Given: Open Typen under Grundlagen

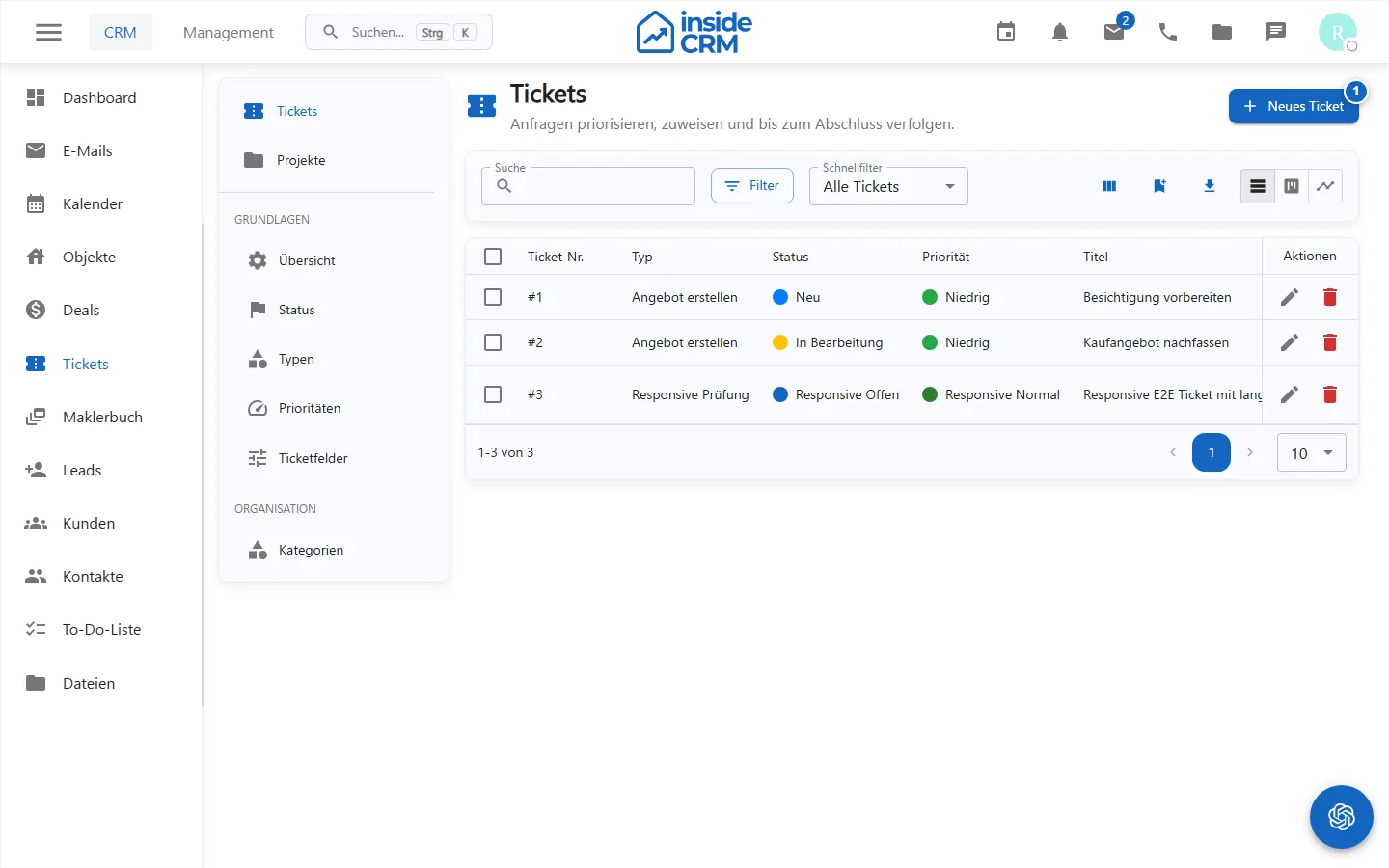Looking at the screenshot, I should [334, 359].
